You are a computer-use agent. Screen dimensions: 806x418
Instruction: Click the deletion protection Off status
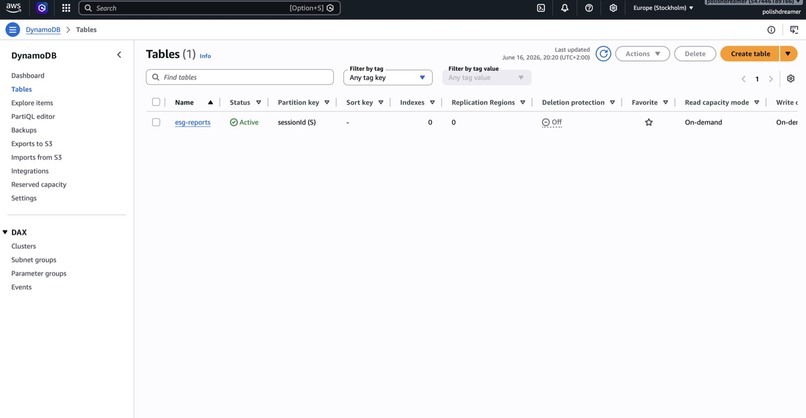pos(552,122)
